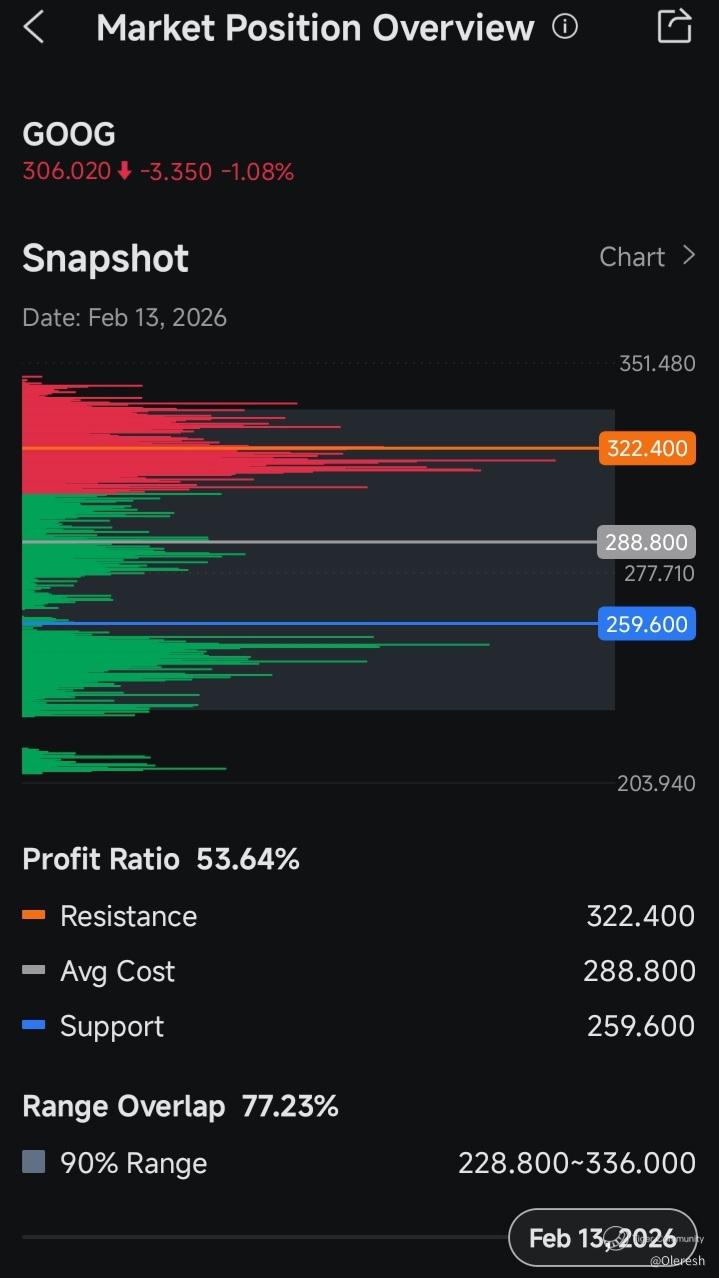This screenshot has width=719, height=1278.
Task: Tap the blue 259.600 support price tag
Action: 646,624
